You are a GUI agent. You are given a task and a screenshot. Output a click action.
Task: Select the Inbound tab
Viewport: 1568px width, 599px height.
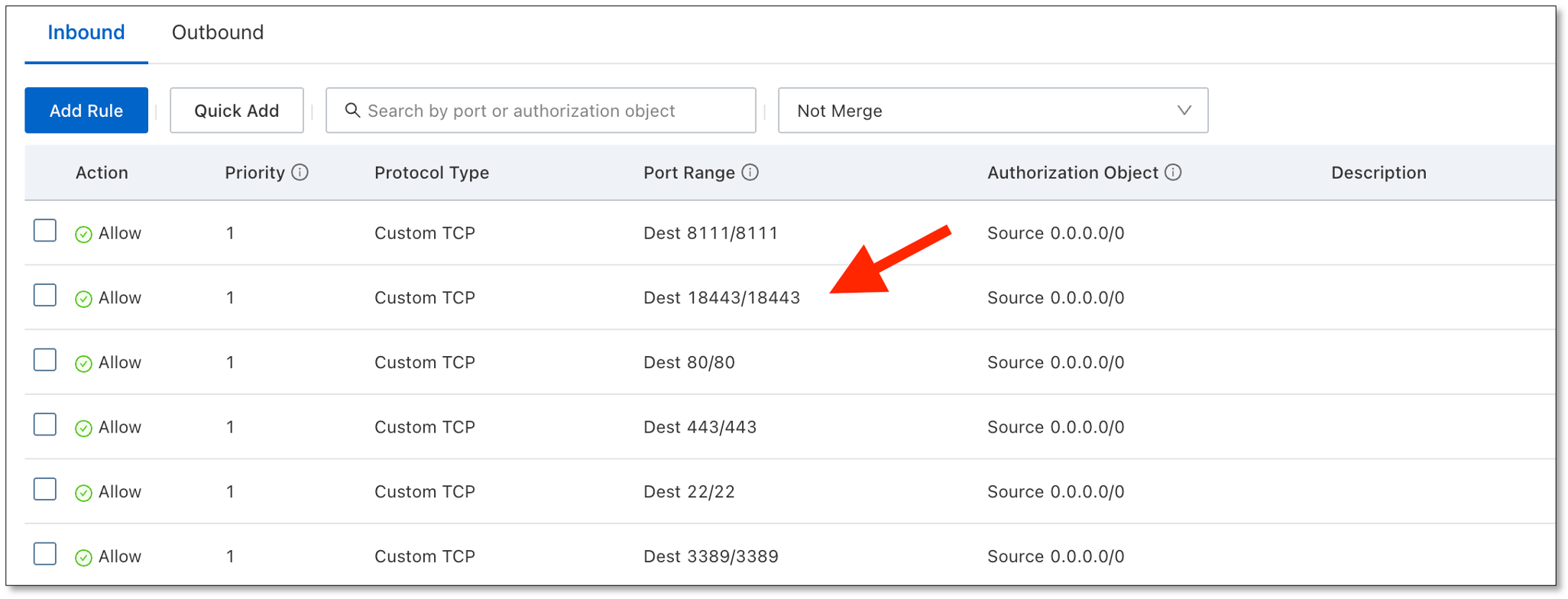tap(86, 33)
